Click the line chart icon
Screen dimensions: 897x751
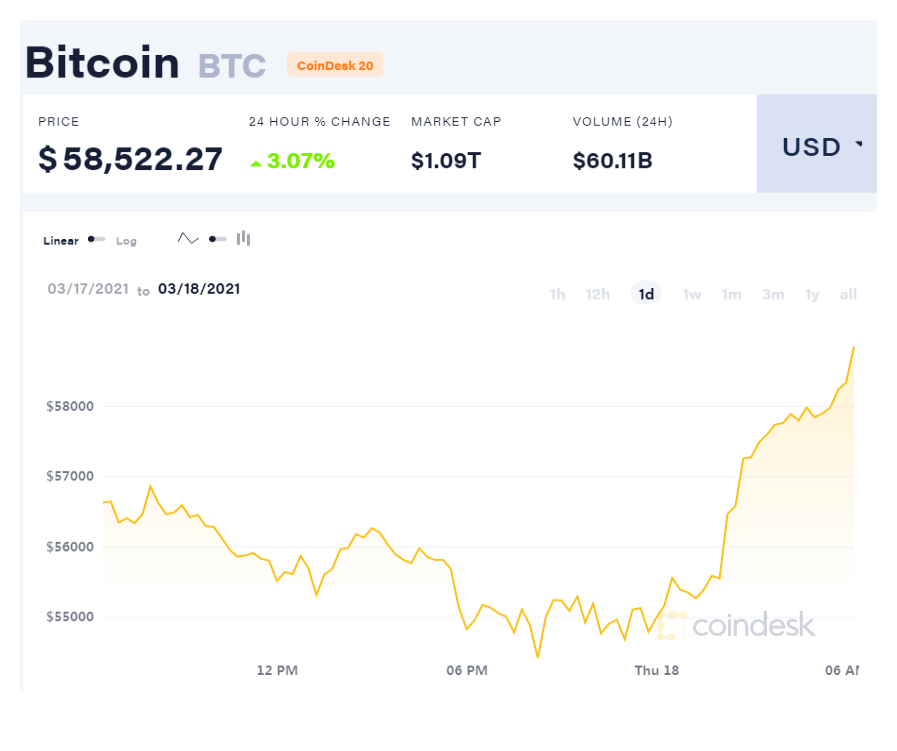(x=188, y=239)
